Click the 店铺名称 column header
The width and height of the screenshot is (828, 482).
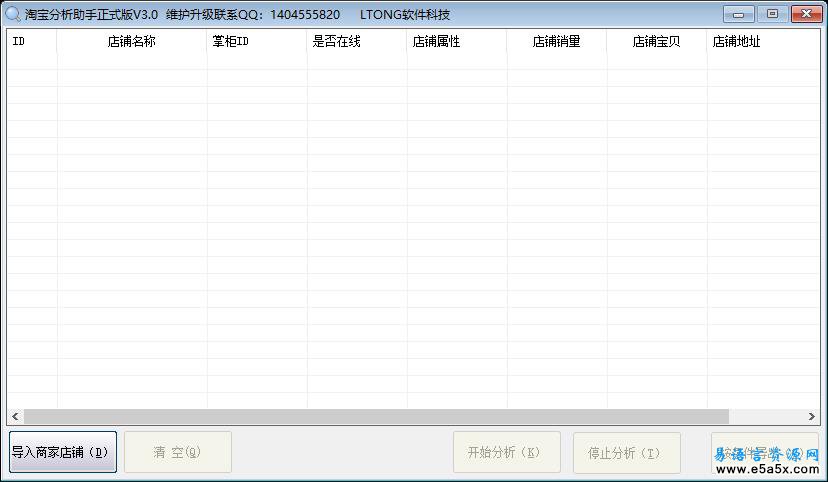[132, 42]
